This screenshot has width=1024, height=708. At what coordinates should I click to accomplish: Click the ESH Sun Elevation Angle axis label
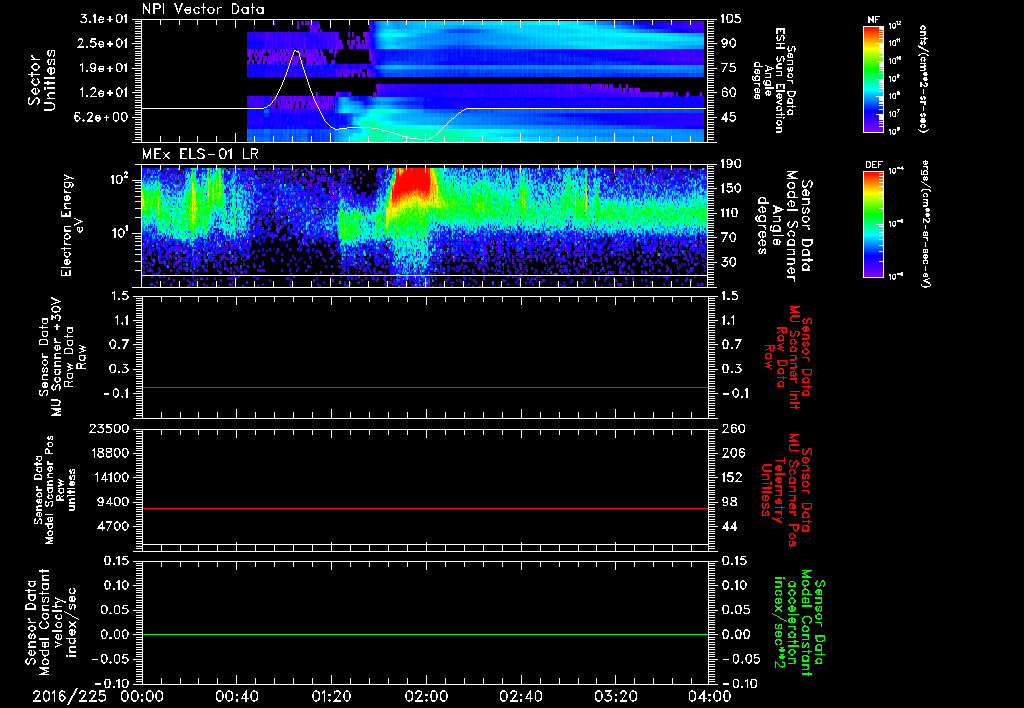[x=775, y=80]
